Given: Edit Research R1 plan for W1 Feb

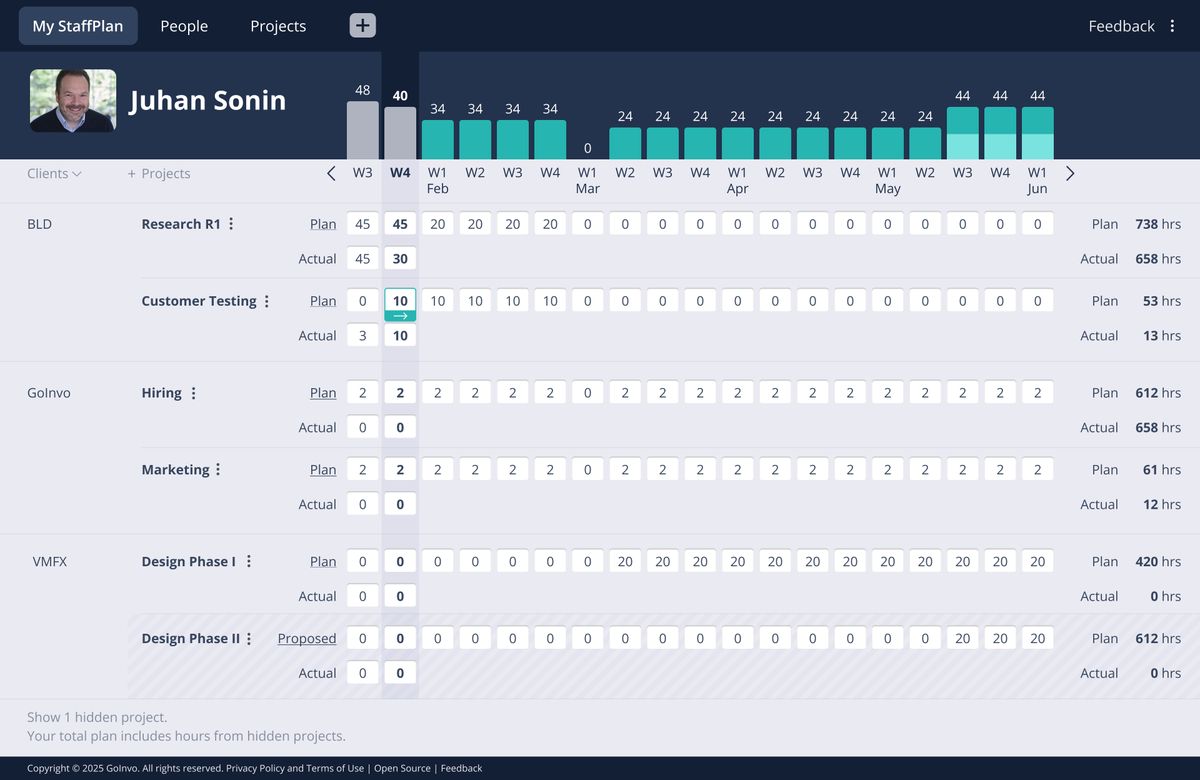Looking at the screenshot, I should pos(438,224).
